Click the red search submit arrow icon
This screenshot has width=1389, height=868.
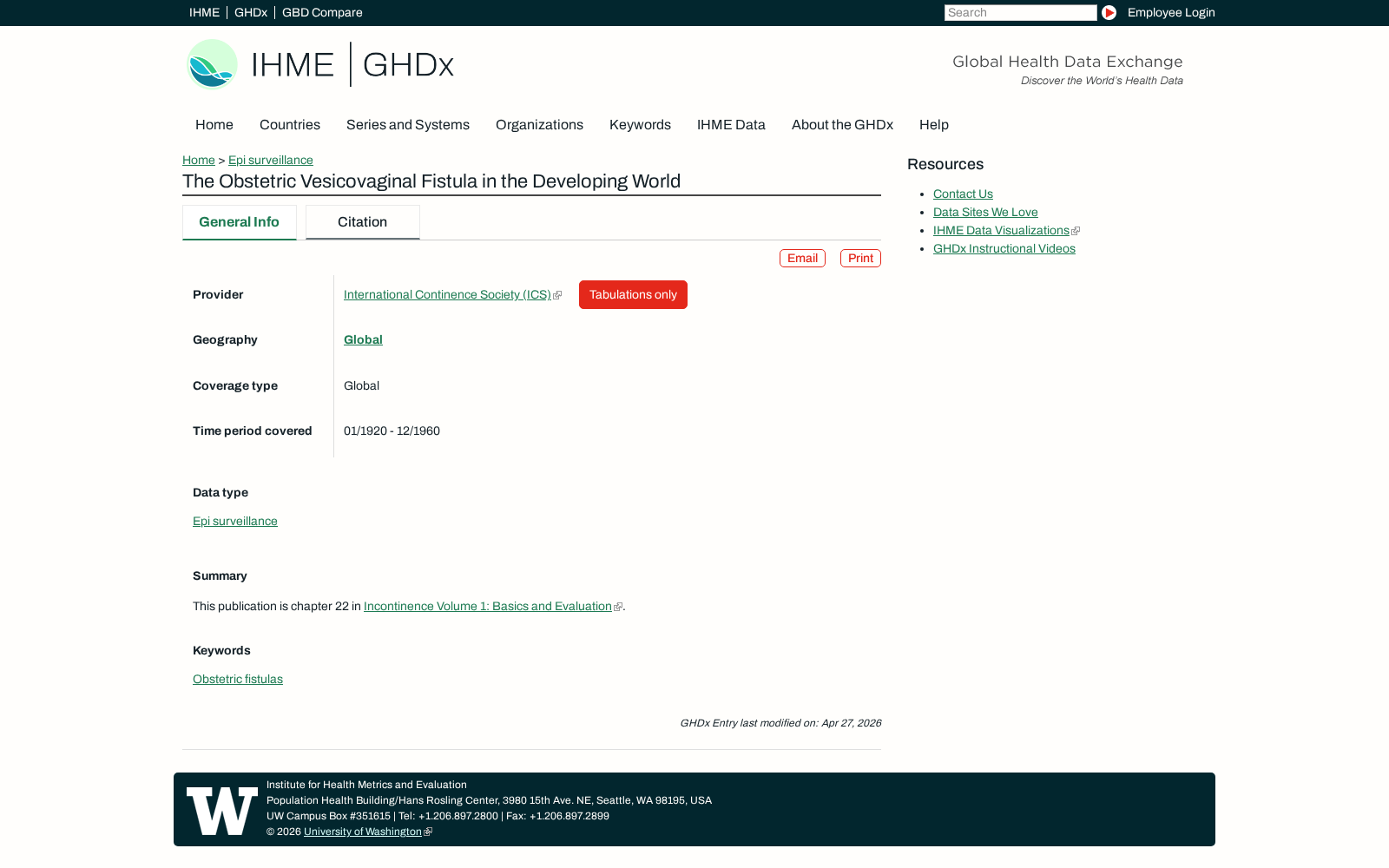coord(1109,13)
